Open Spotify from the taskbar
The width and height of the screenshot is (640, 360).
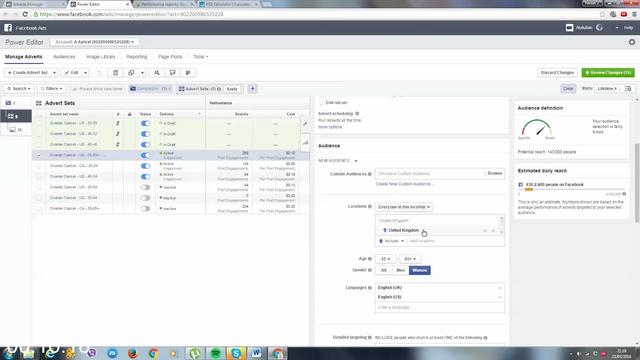point(216,353)
